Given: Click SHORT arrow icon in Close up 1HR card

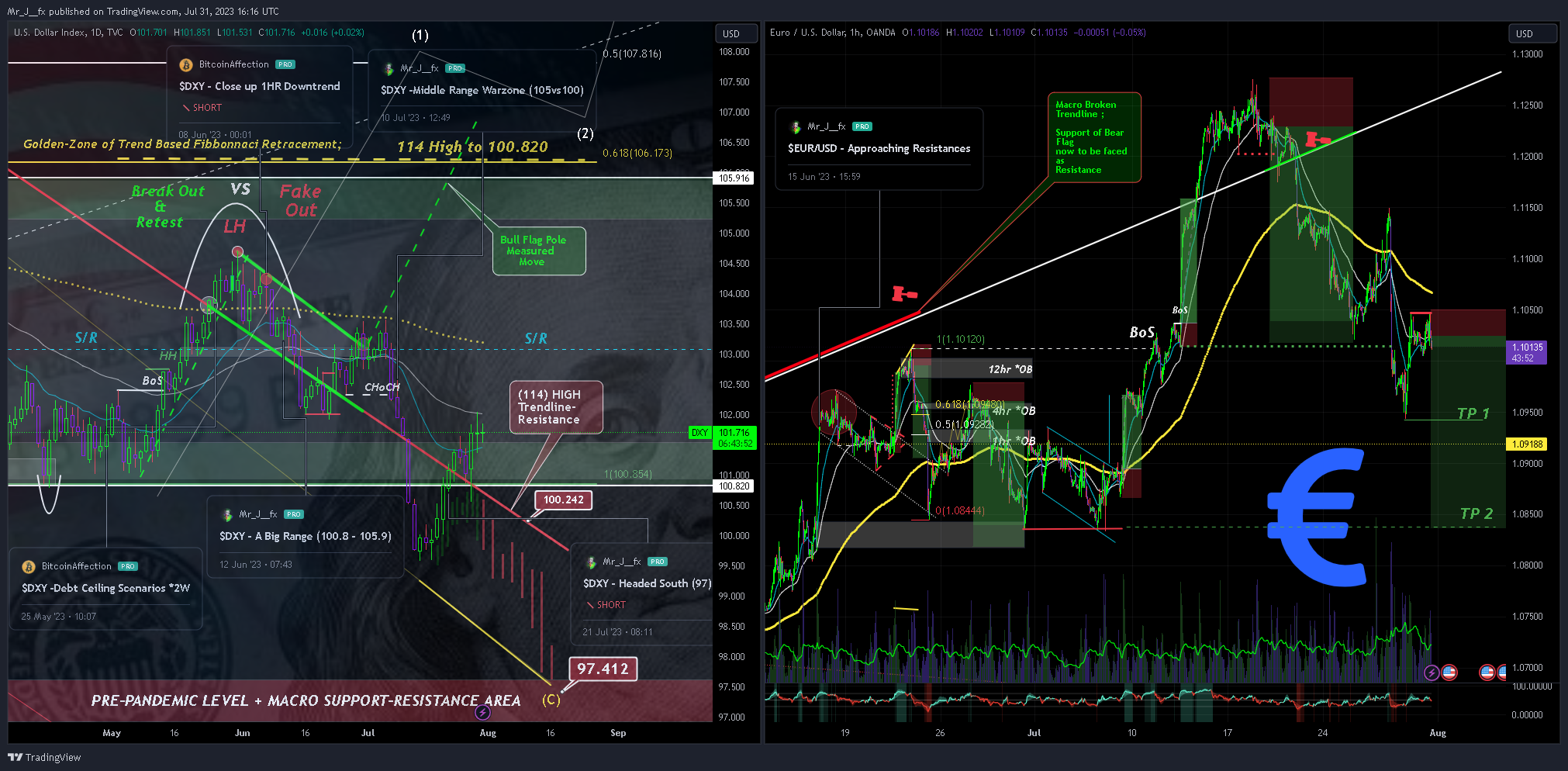Looking at the screenshot, I should (x=185, y=108).
